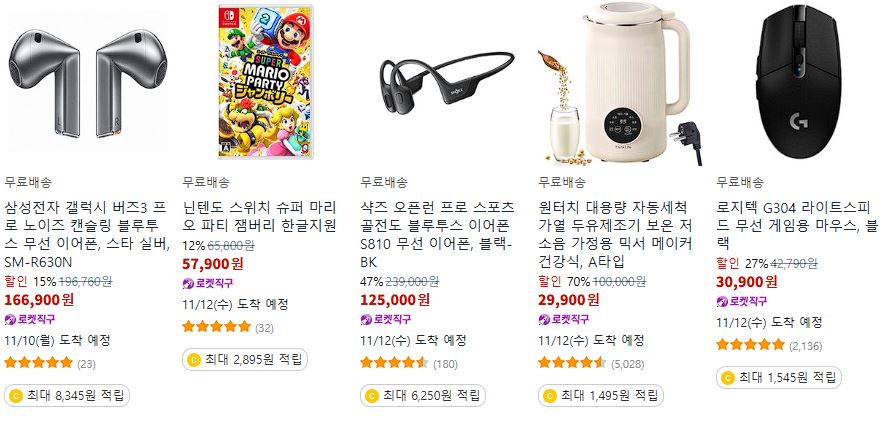Click the Rocket Jikgu badge under Shokz OpenRun Pro
The image size is (887, 432).
coord(386,319)
